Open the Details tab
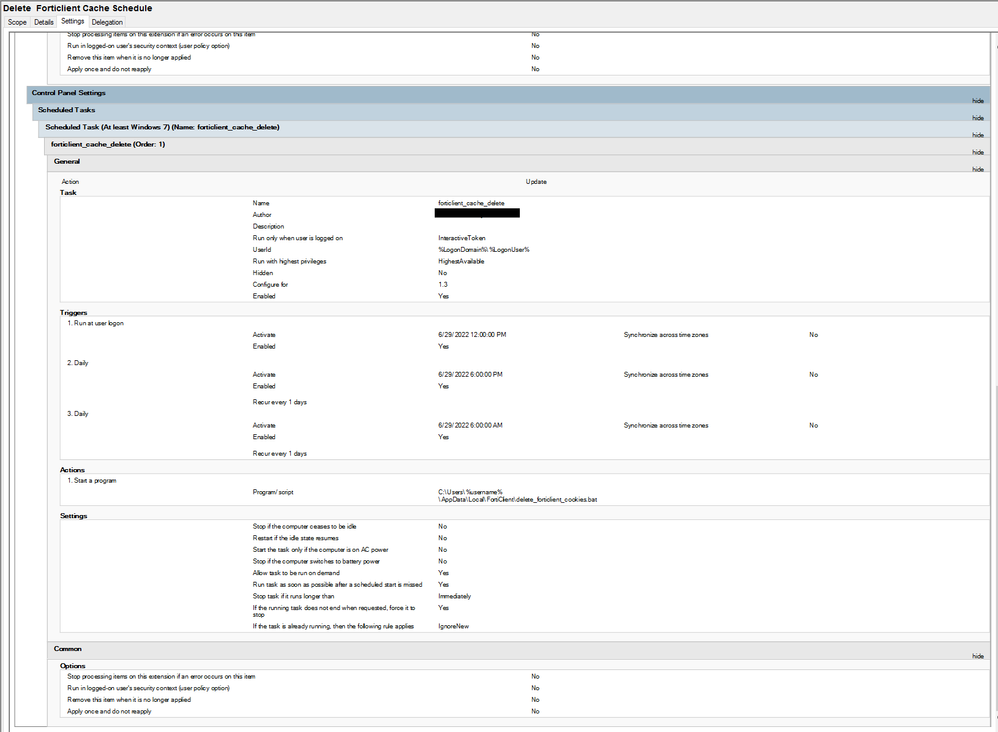Image resolution: width=998 pixels, height=732 pixels. click(44, 22)
